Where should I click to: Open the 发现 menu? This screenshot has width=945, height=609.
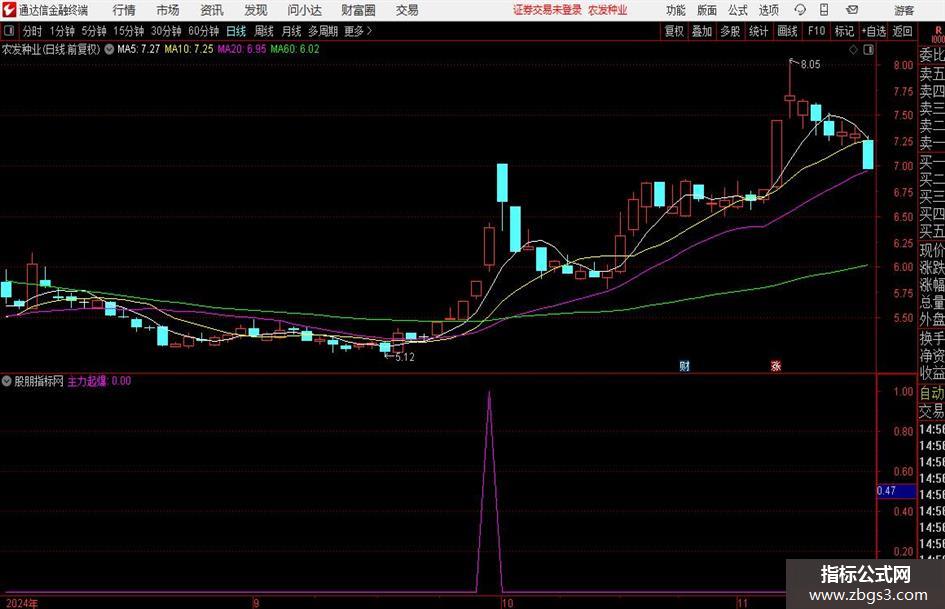[256, 10]
